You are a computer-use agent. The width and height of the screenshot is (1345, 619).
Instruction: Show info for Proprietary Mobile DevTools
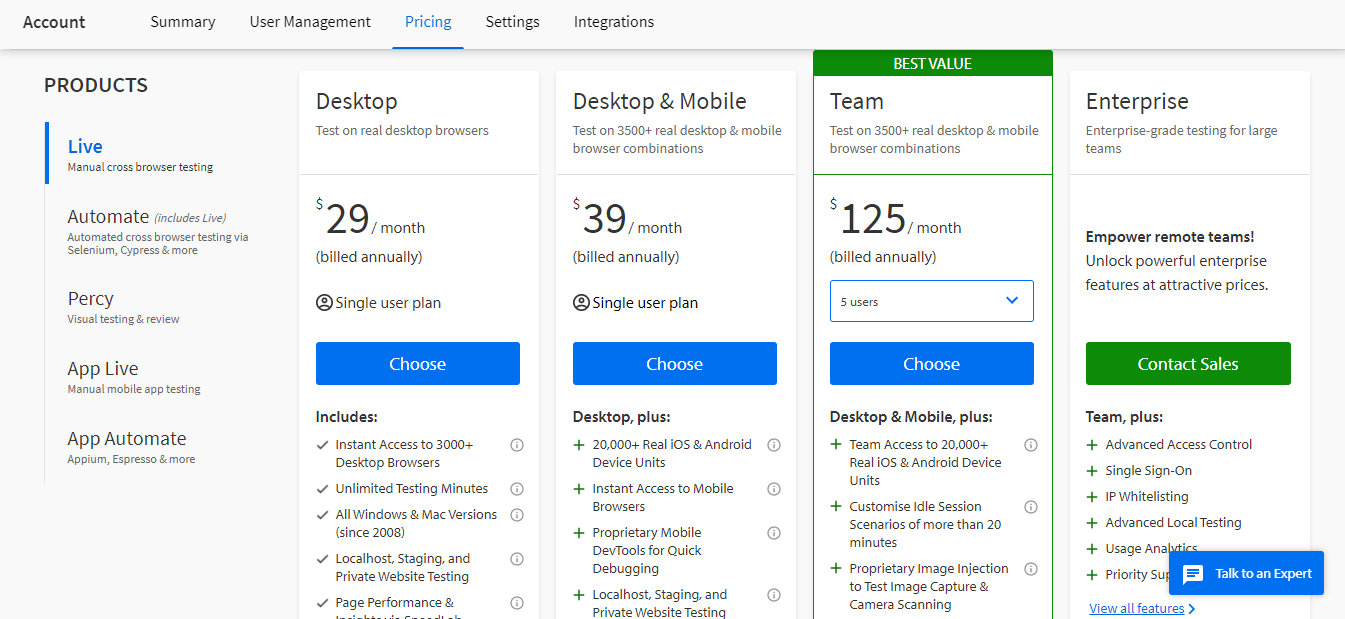pos(774,533)
